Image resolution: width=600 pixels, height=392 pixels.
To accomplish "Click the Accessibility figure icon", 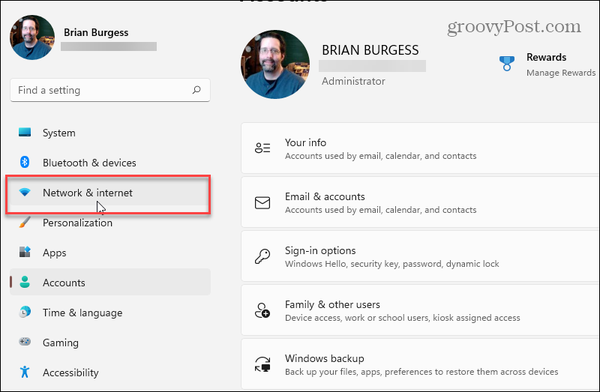I will point(25,372).
